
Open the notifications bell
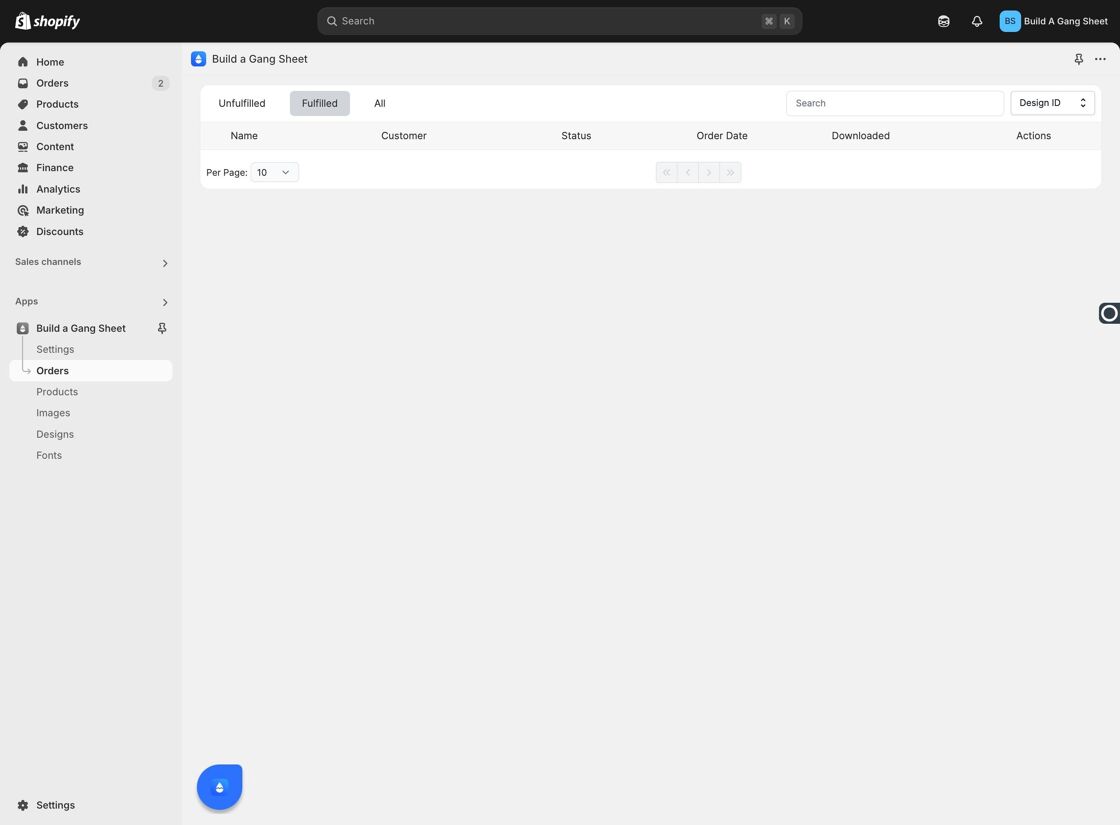[x=976, y=21]
